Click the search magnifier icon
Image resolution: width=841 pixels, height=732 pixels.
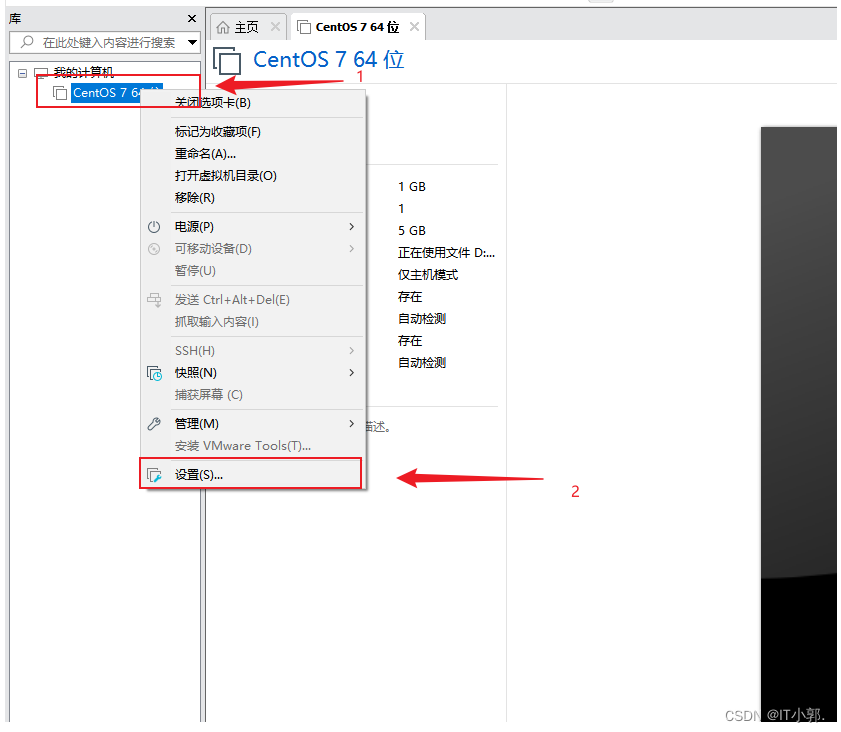(27, 42)
